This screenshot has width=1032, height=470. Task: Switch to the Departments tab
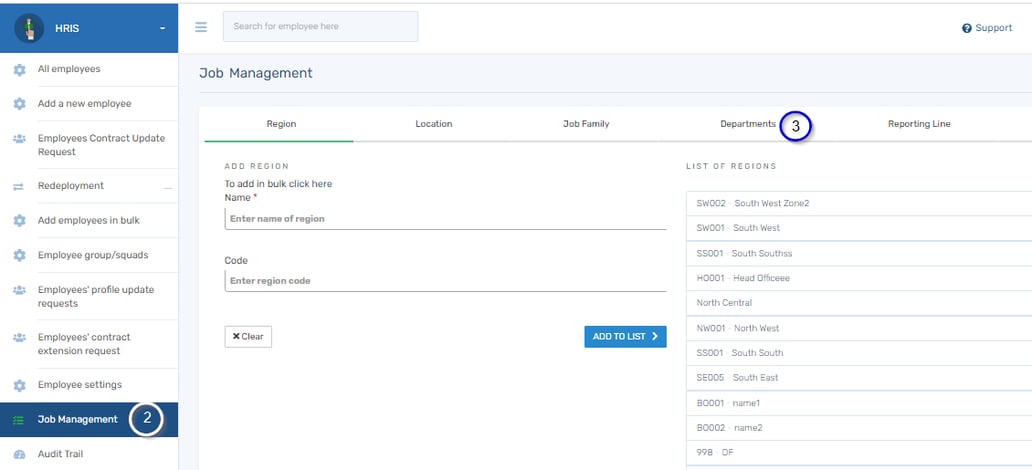747,124
